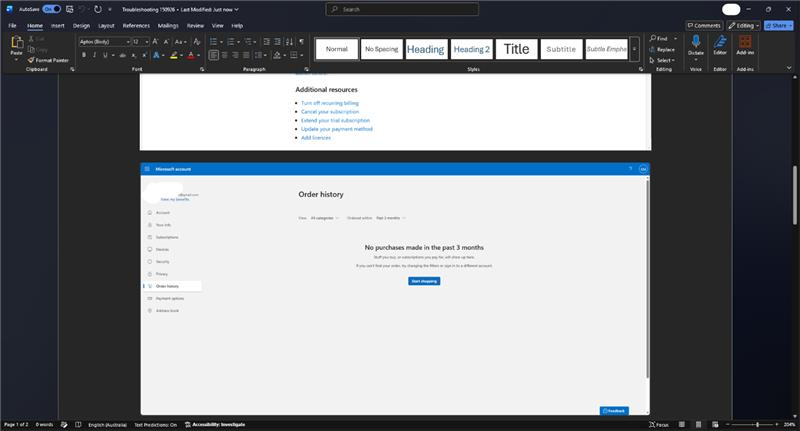The image size is (800, 431).
Task: Click Clear All Formatting icon
Action: 197,42
